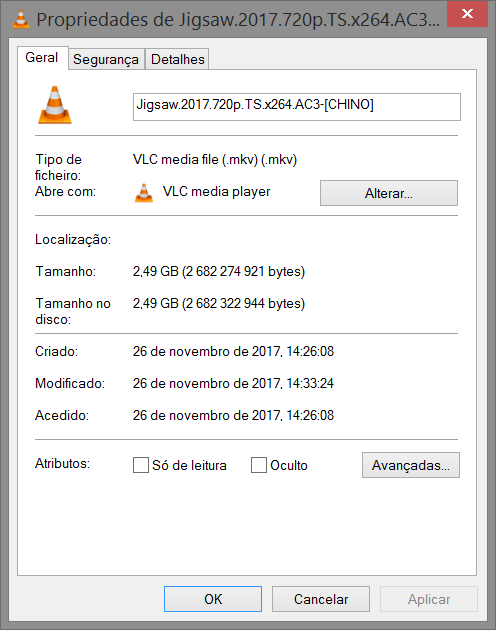Enable the Só de leitura checkbox
This screenshot has height=630, width=496.
click(141, 465)
